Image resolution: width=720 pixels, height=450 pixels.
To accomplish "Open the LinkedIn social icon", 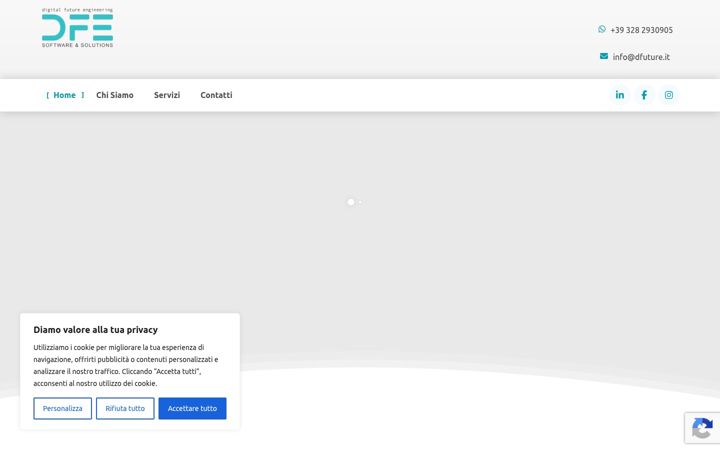I will [x=619, y=95].
